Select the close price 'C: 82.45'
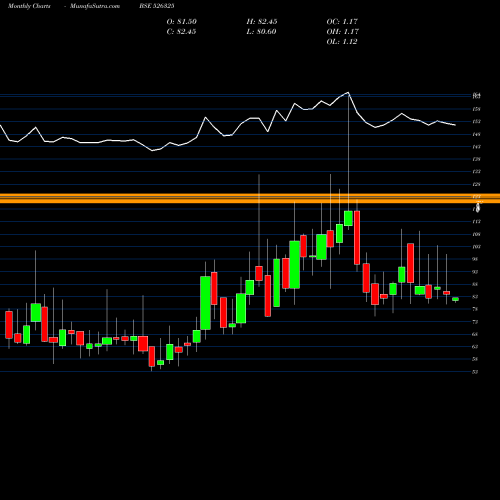 pyautogui.click(x=181, y=32)
